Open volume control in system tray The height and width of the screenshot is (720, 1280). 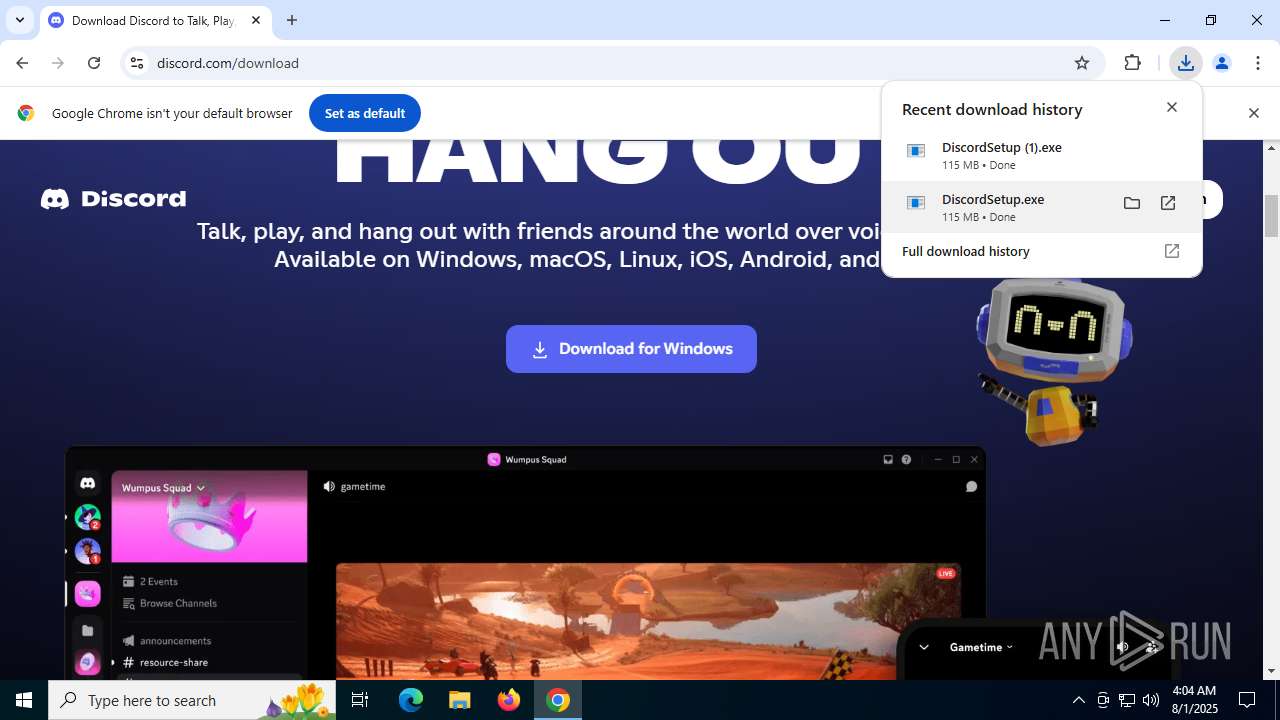(1151, 700)
